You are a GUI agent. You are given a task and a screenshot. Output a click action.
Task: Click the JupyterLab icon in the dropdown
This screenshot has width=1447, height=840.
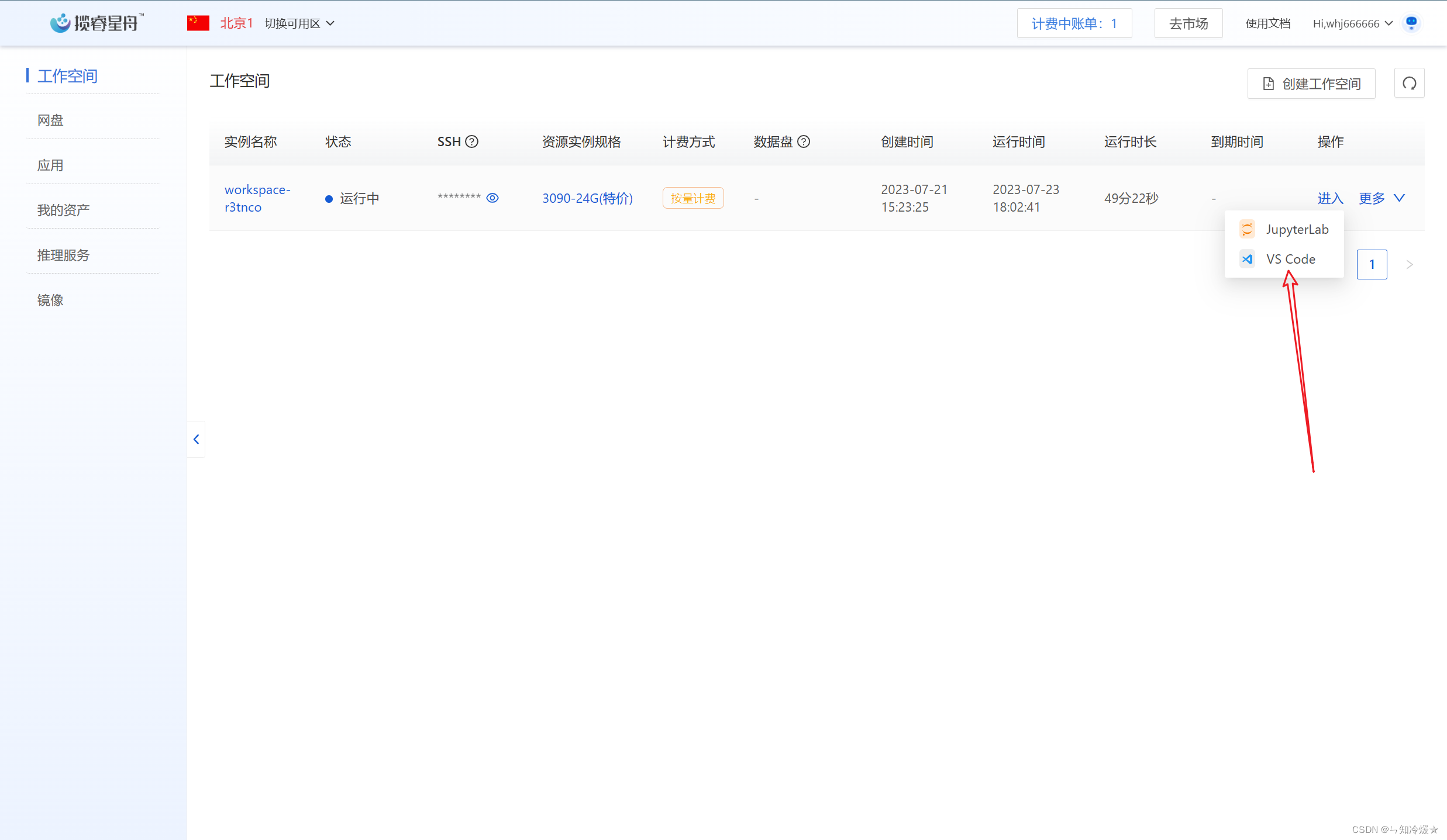click(1247, 229)
